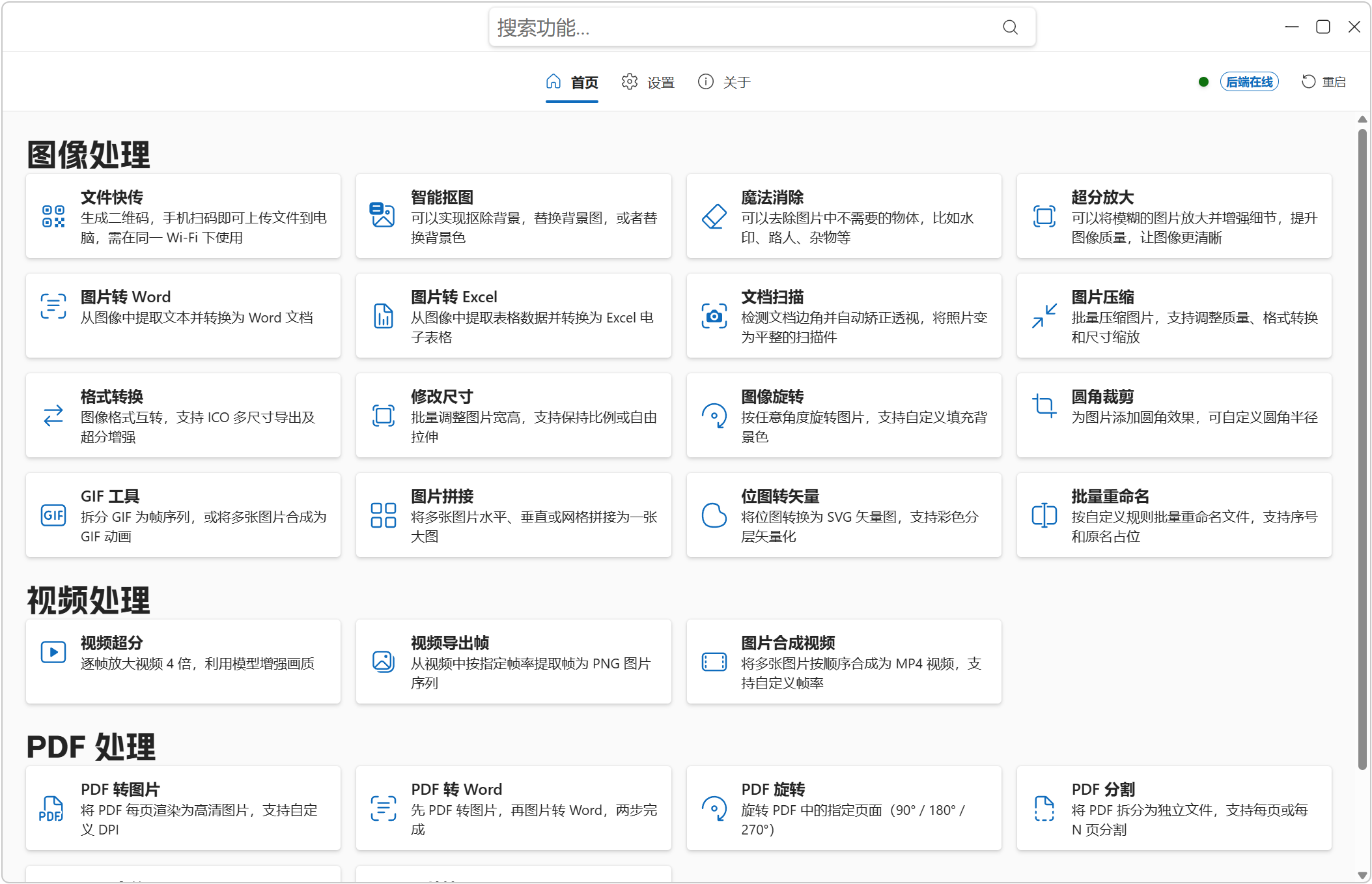
Task: Click the 格式转换 title
Action: coord(112,397)
